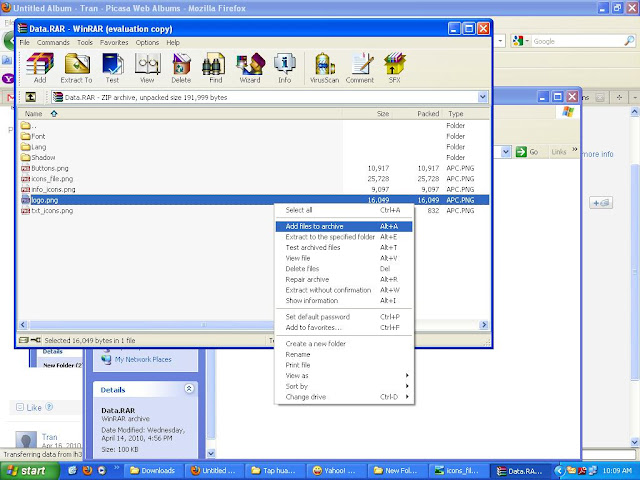Click the Windows Start button
The width and height of the screenshot is (640, 480).
pyautogui.click(x=26, y=470)
